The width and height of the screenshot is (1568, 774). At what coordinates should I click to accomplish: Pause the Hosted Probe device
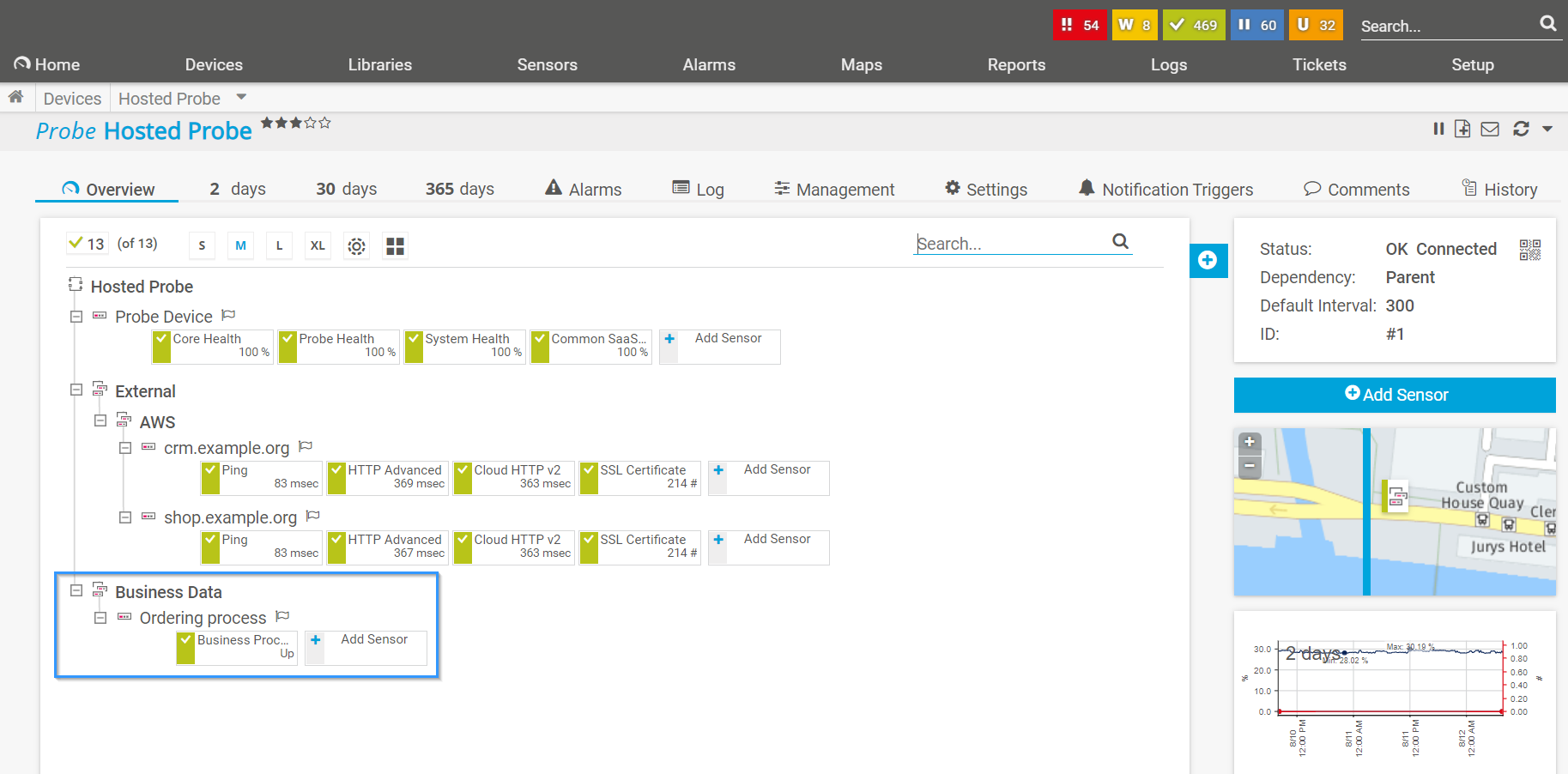click(1438, 129)
